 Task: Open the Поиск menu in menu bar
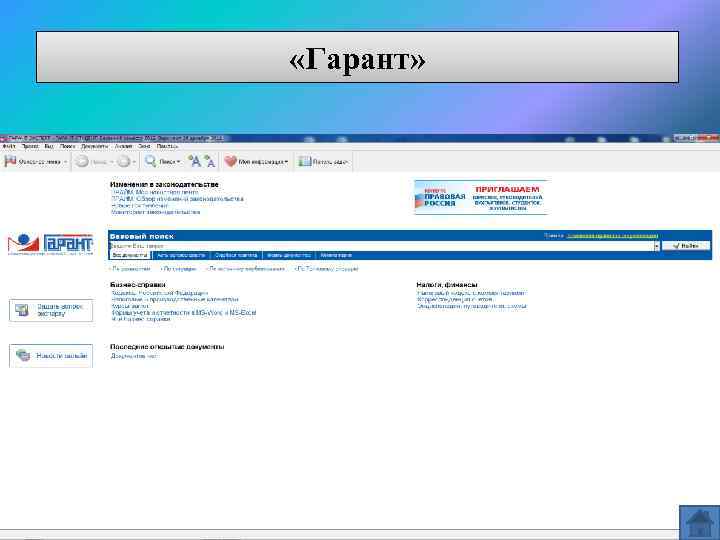click(x=67, y=146)
